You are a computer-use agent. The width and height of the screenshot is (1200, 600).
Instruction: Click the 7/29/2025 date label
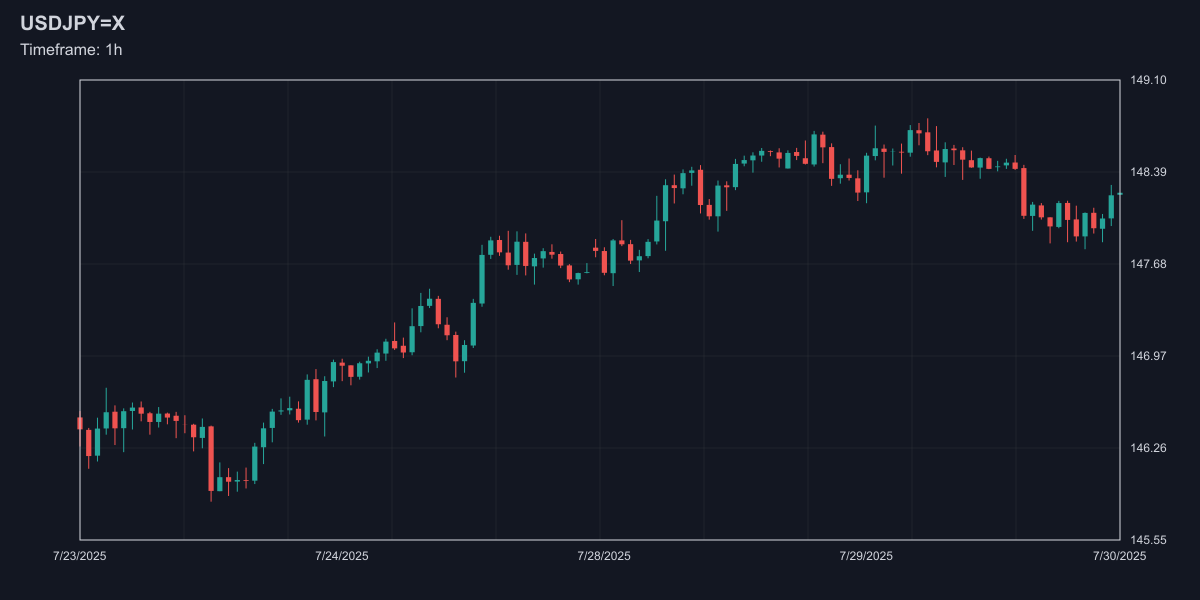866,556
